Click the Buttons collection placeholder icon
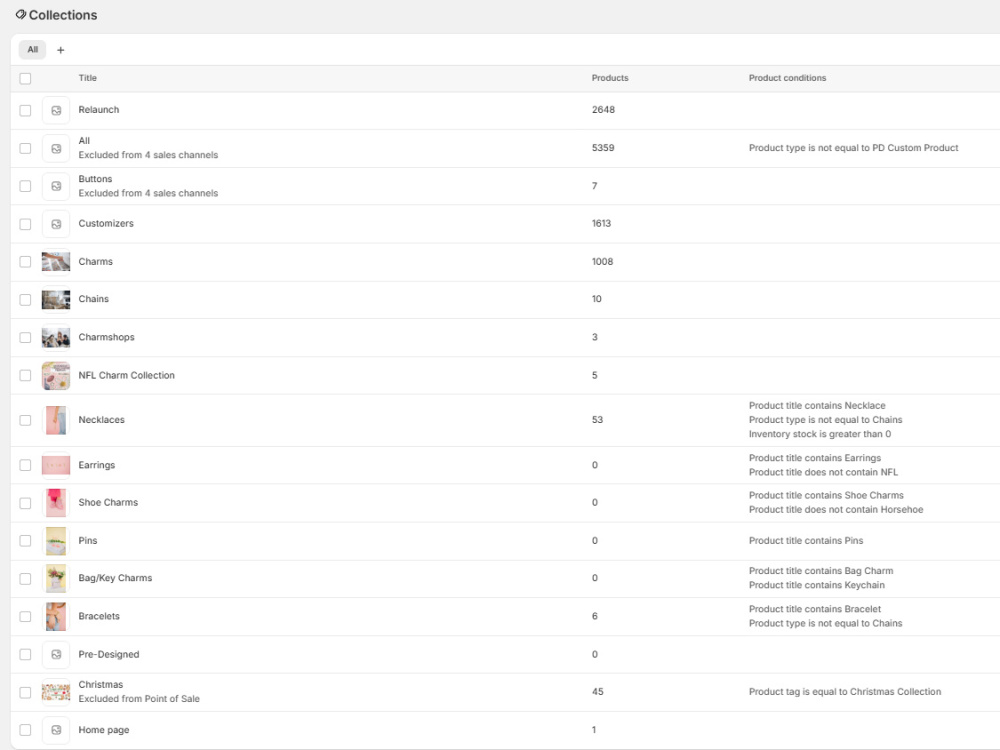This screenshot has height=750, width=1000. pos(56,186)
